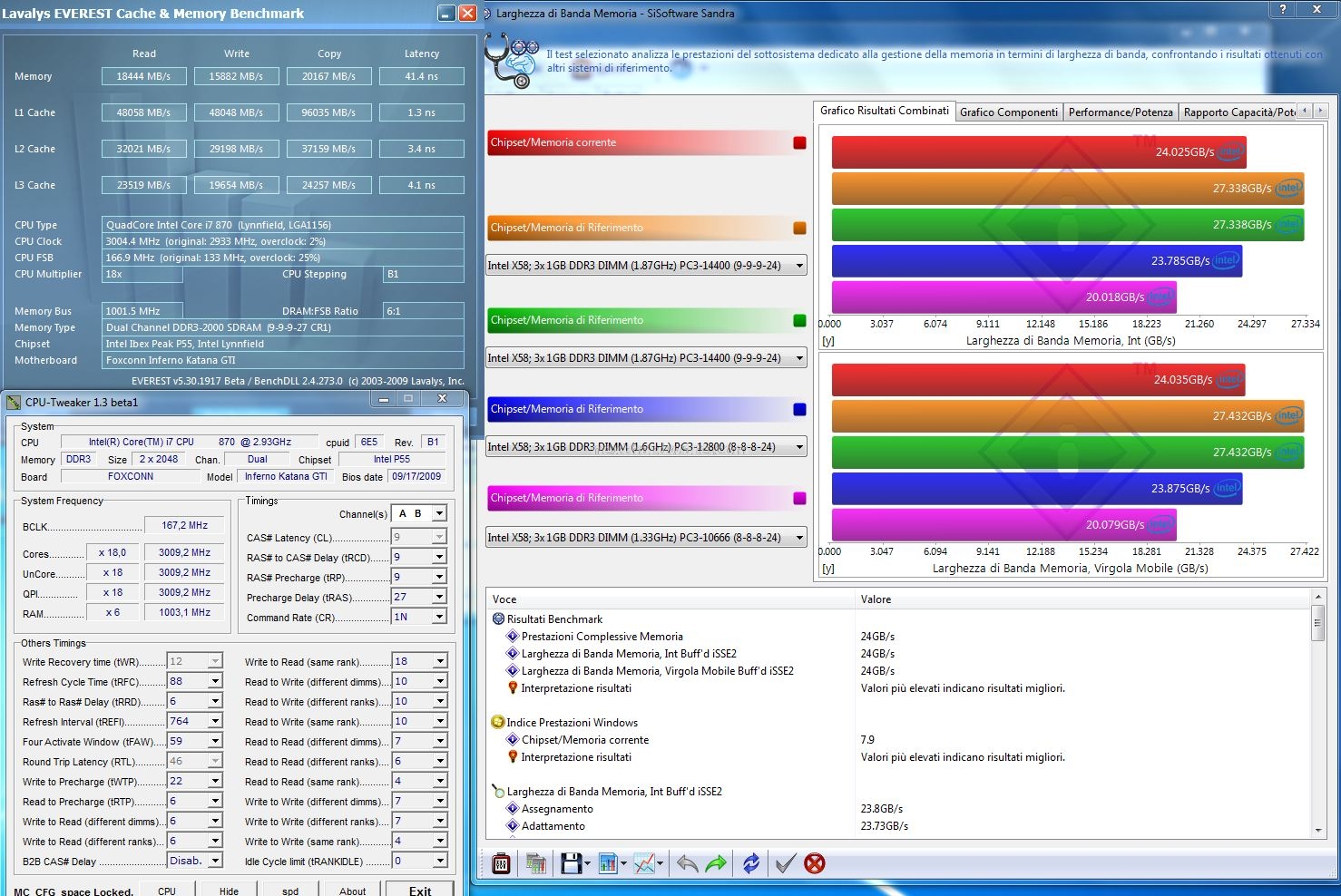The image size is (1341, 896).
Task: Open the options mixer icon in Sandra toolbar
Action: [x=501, y=863]
